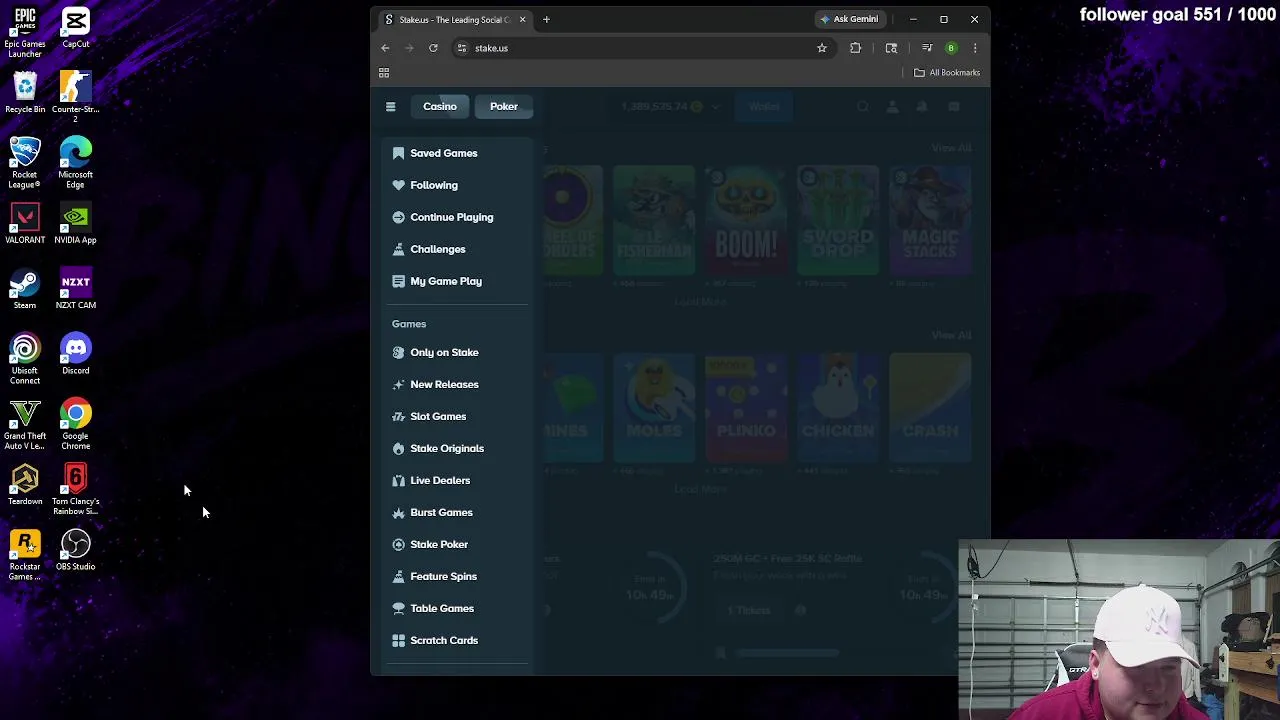Open the Saved Games bookmark icon
This screenshot has width=1280, height=720.
pyautogui.click(x=398, y=153)
